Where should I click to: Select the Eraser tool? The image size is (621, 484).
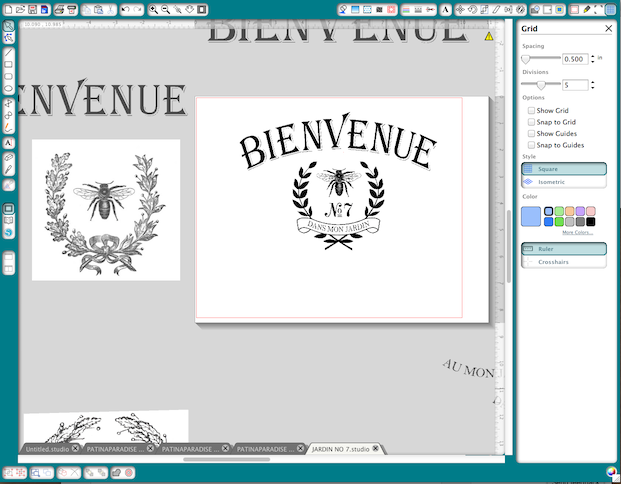[8, 158]
